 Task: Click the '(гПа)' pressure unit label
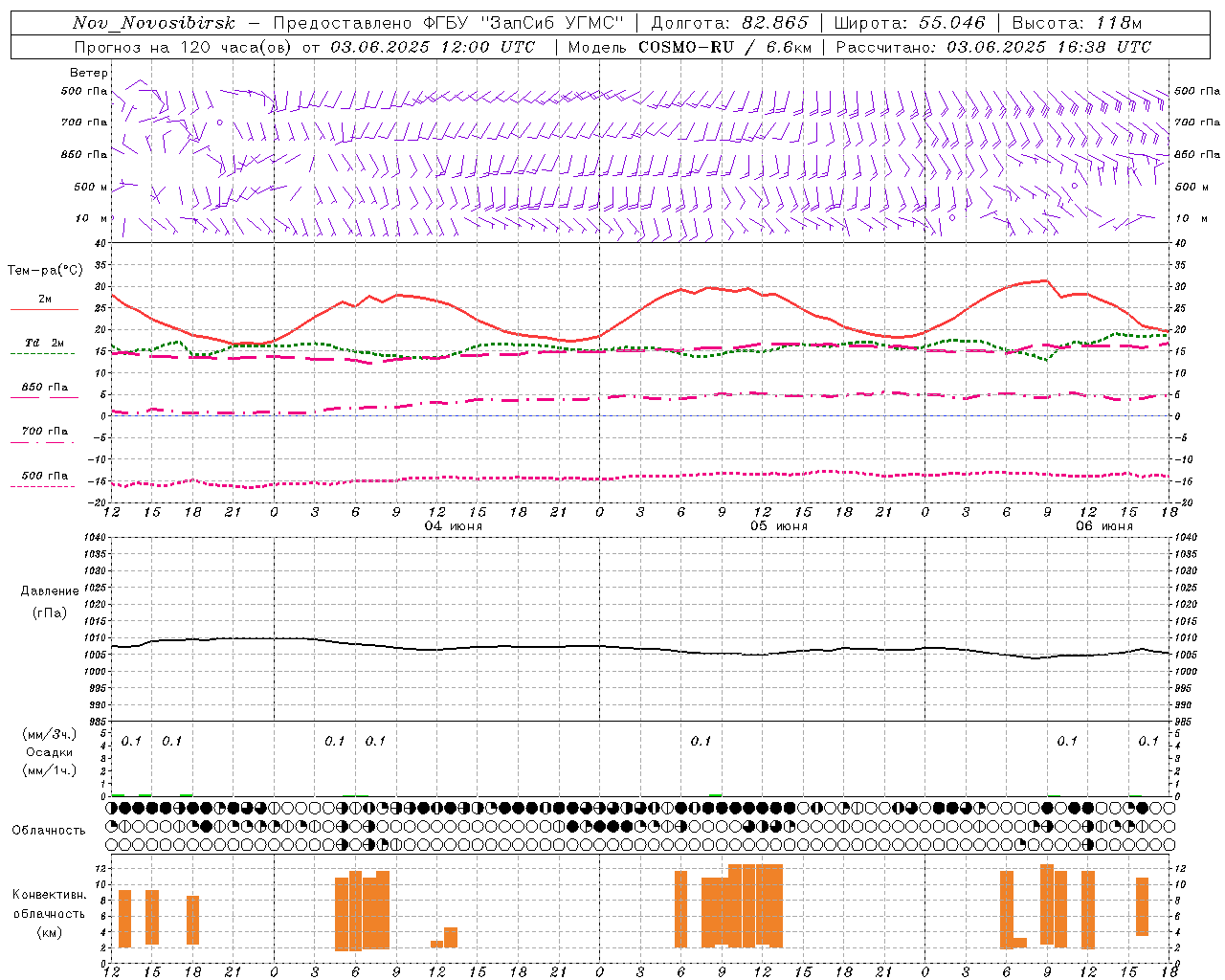[50, 612]
